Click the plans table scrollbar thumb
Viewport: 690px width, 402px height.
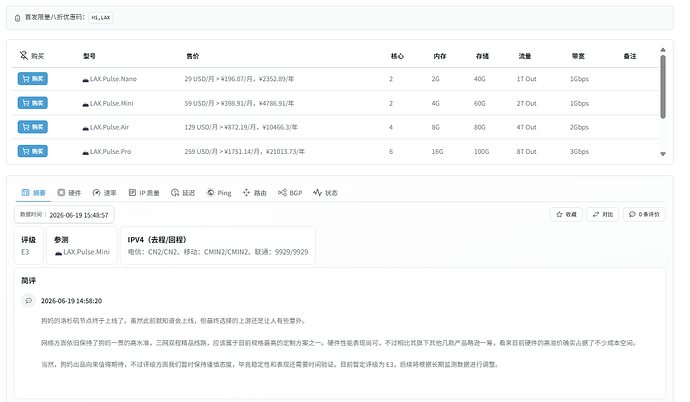(663, 86)
